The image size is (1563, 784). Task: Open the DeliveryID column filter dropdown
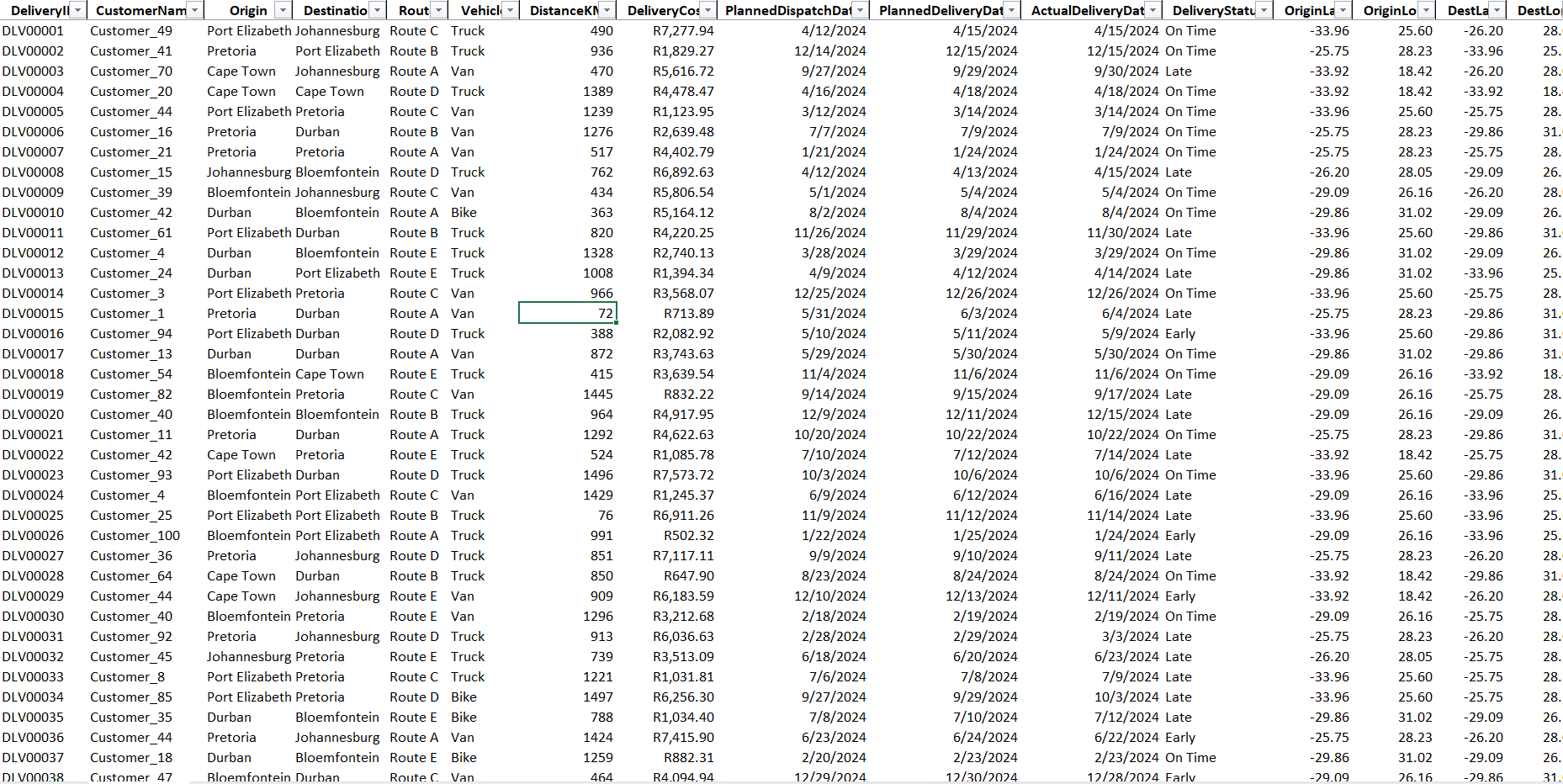(77, 10)
